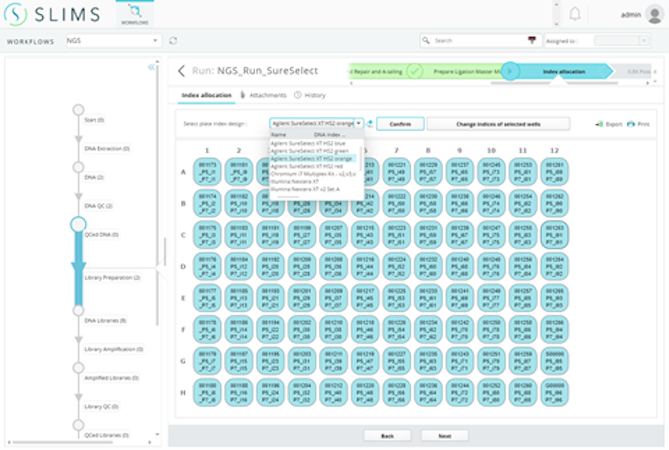Select well A1 containing 001173
Screen dimensions: 669x450
click(207, 172)
